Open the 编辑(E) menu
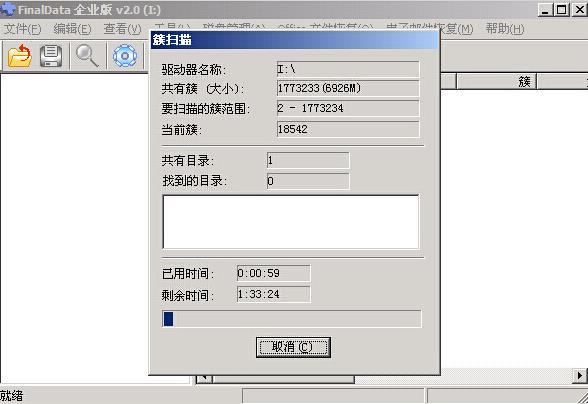The image size is (588, 404). coord(72,29)
